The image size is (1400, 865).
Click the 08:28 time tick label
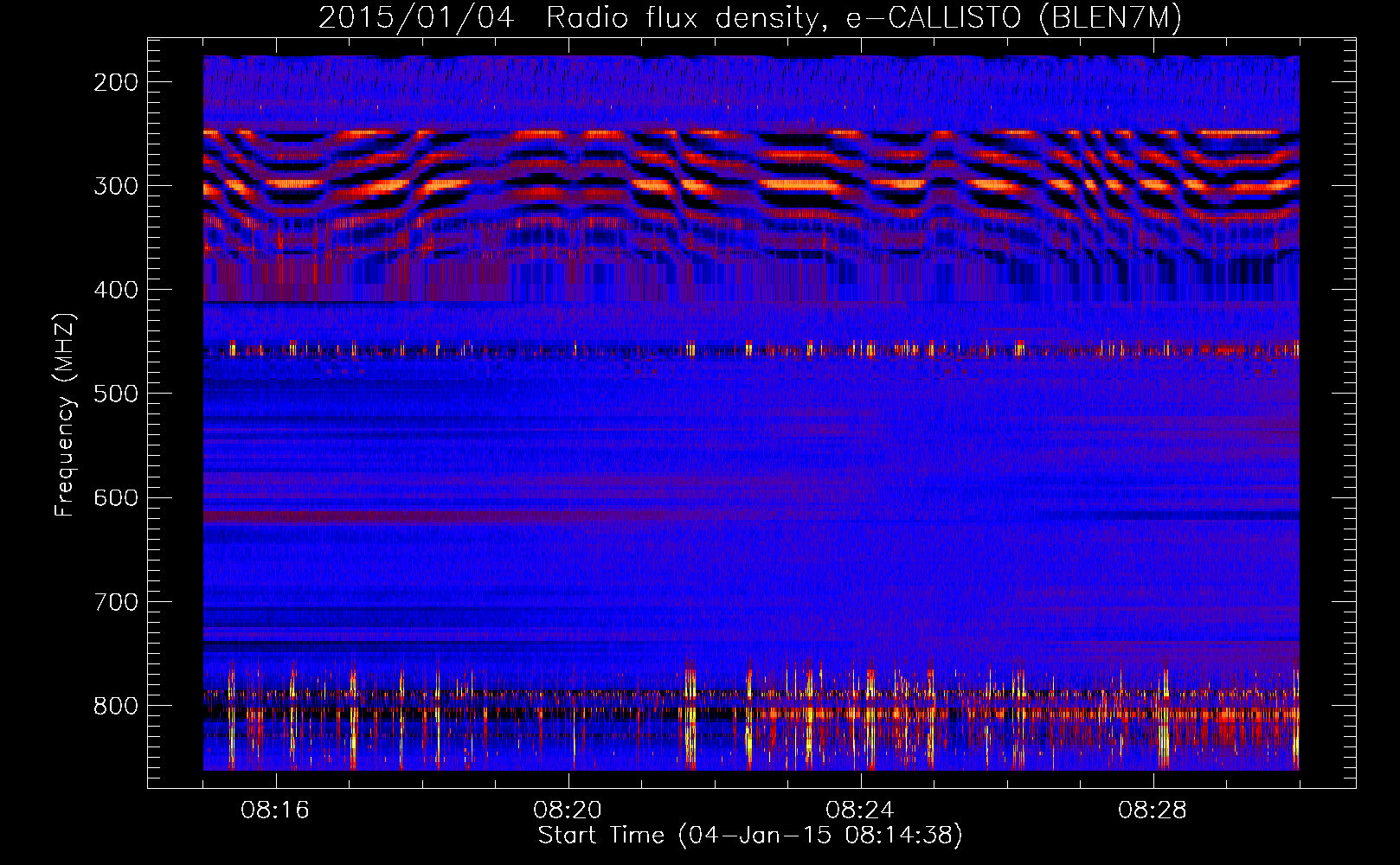[1153, 811]
